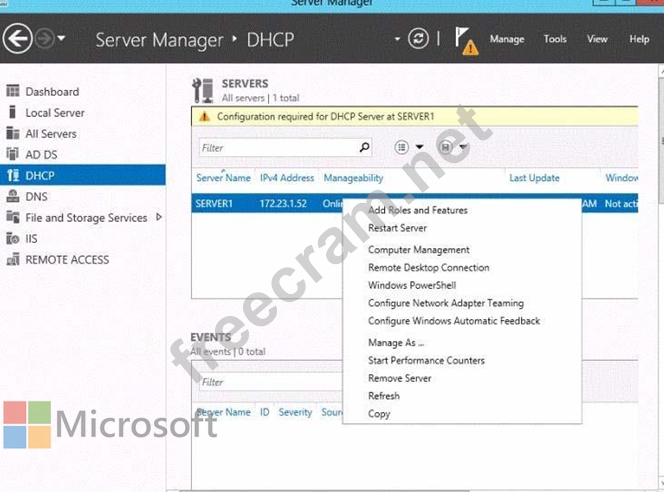
Task: Choose Refresh from context menu
Action: [x=384, y=396]
